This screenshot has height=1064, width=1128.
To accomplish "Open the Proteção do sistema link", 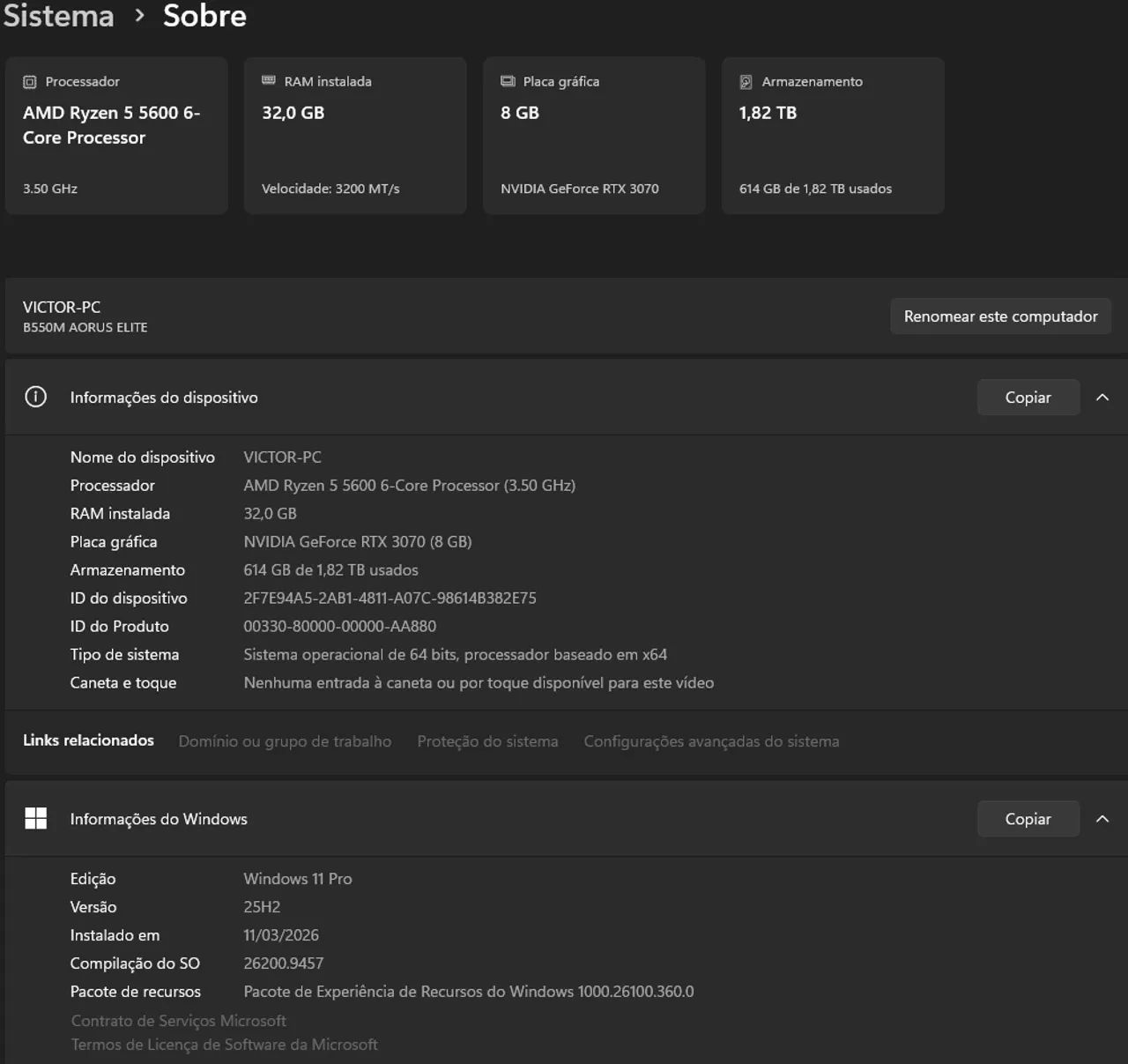I will pyautogui.click(x=487, y=741).
